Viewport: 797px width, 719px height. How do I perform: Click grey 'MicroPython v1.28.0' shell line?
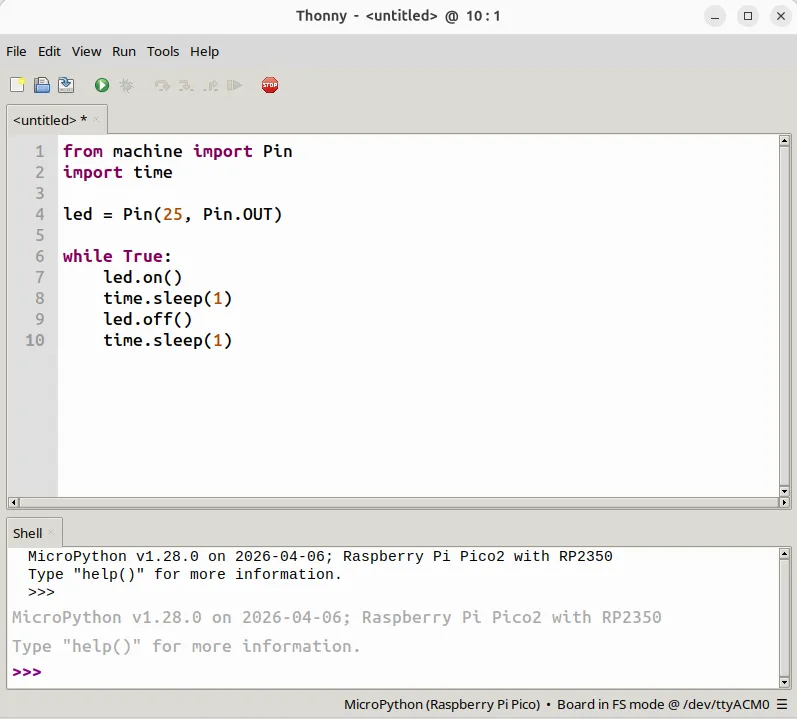pyautogui.click(x=336, y=617)
